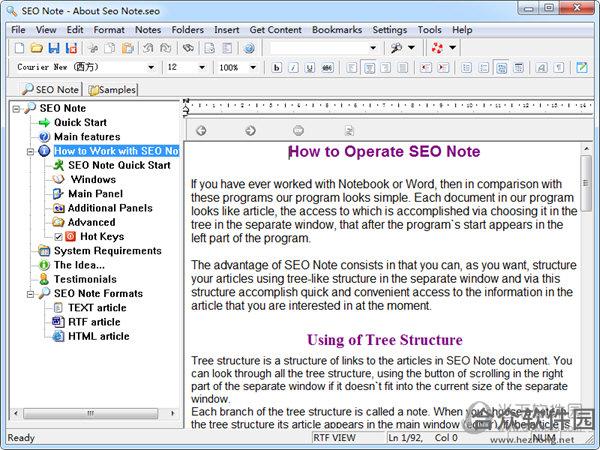Image resolution: width=600 pixels, height=450 pixels.
Task: Align text left button
Action: tap(352, 68)
